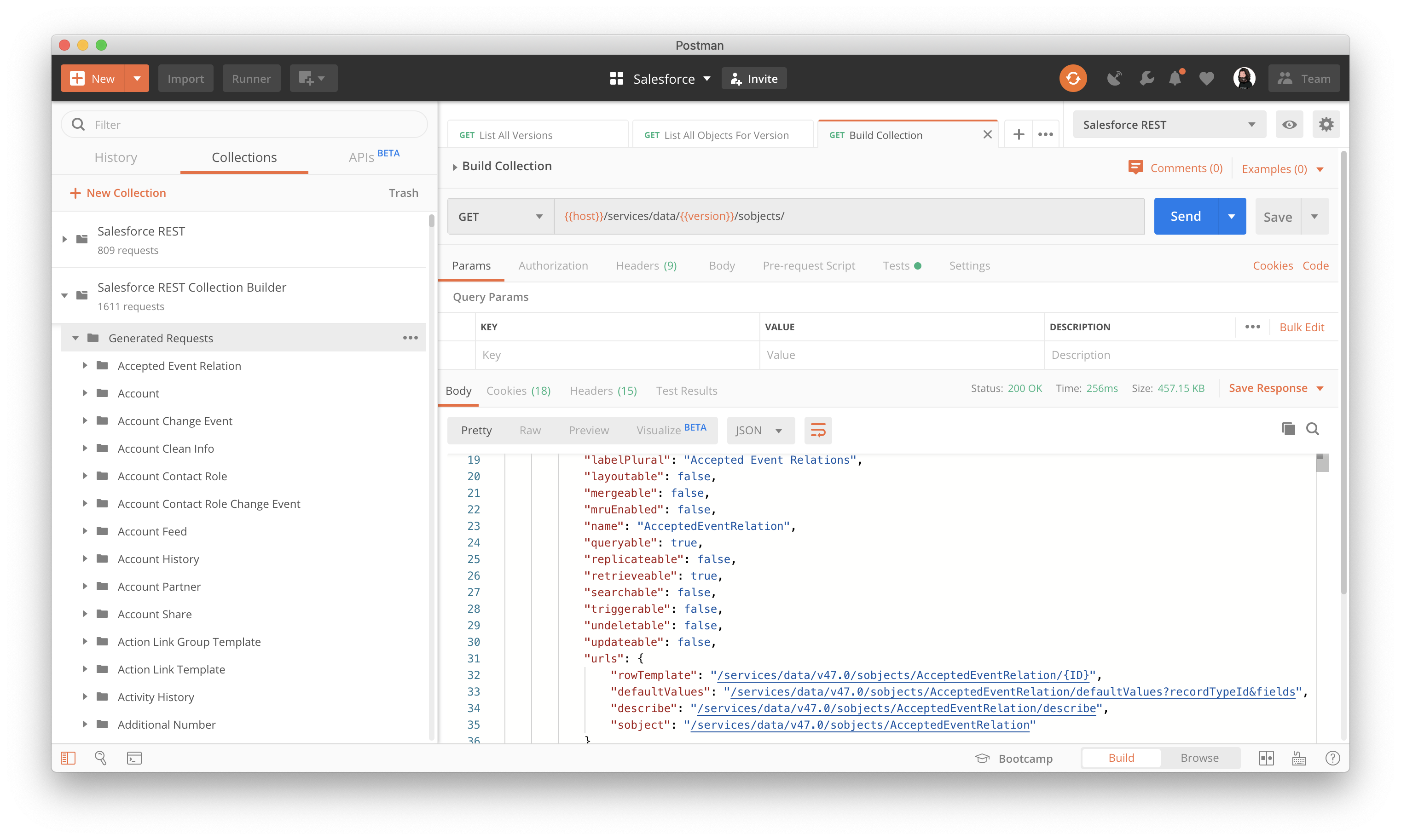
Task: Close the Build Collection tab
Action: click(987, 135)
